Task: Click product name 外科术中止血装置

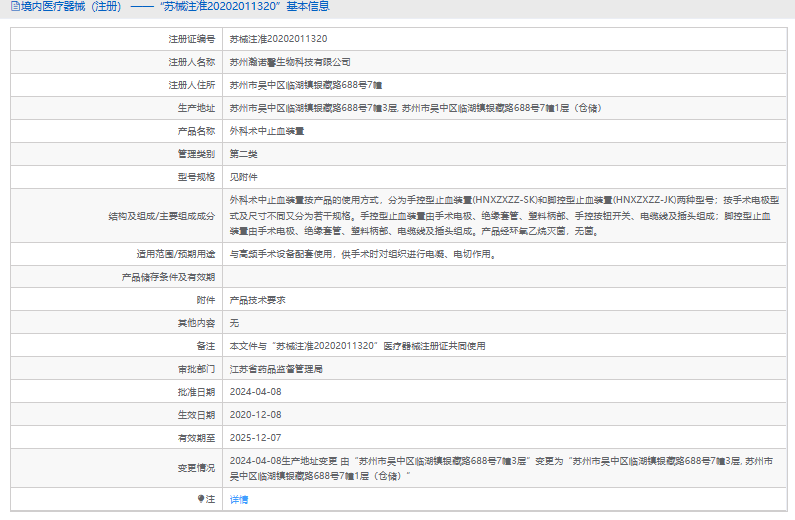Action: (x=267, y=131)
